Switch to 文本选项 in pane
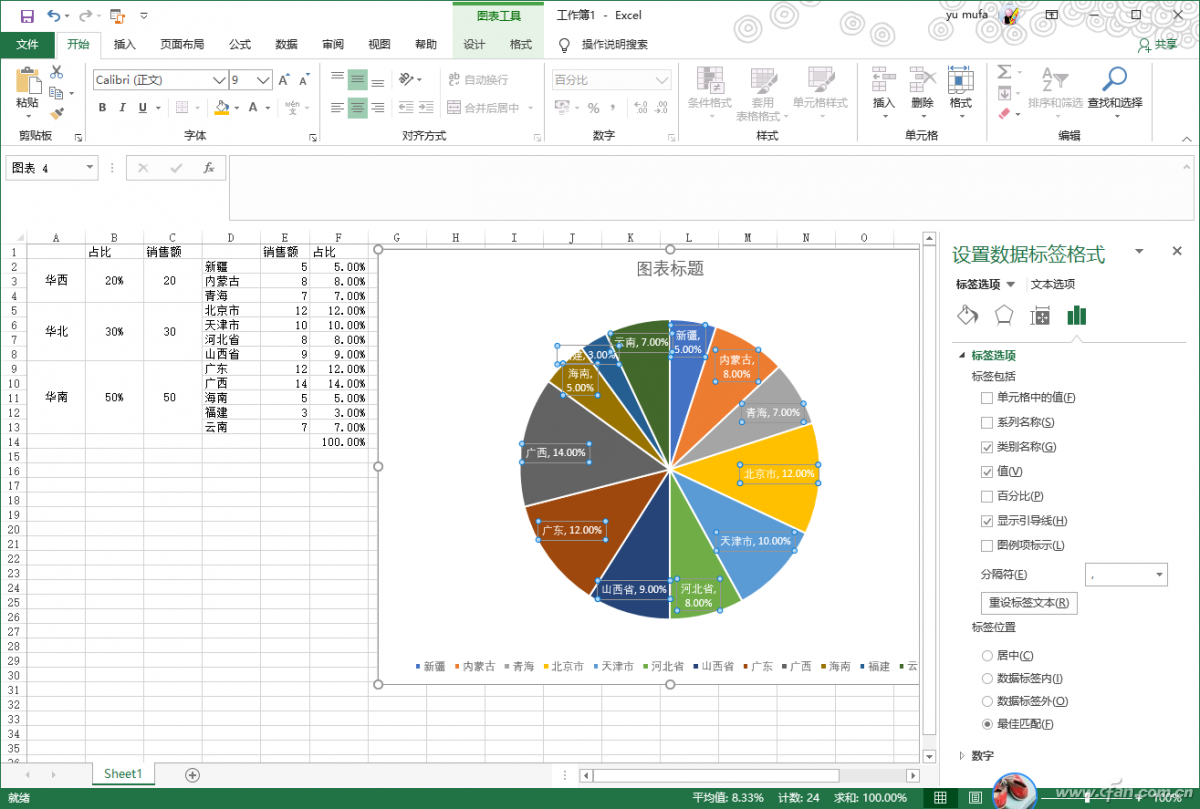This screenshot has width=1200, height=809. click(1053, 285)
